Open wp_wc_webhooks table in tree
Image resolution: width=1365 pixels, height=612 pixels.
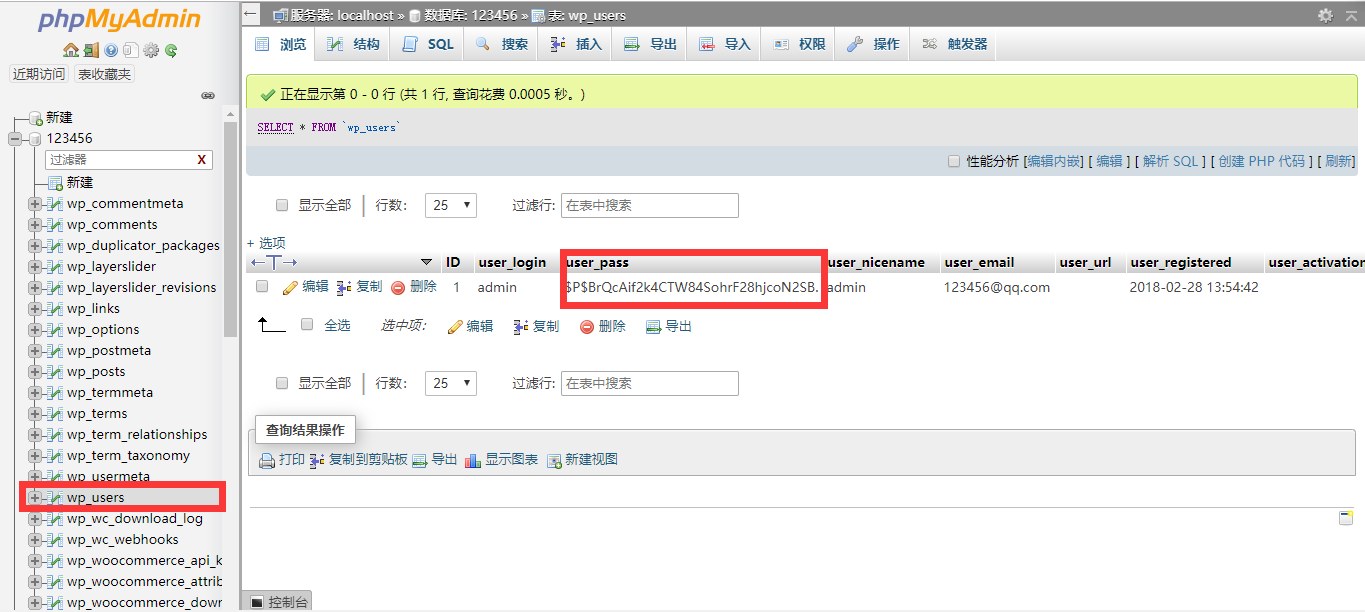coord(123,540)
